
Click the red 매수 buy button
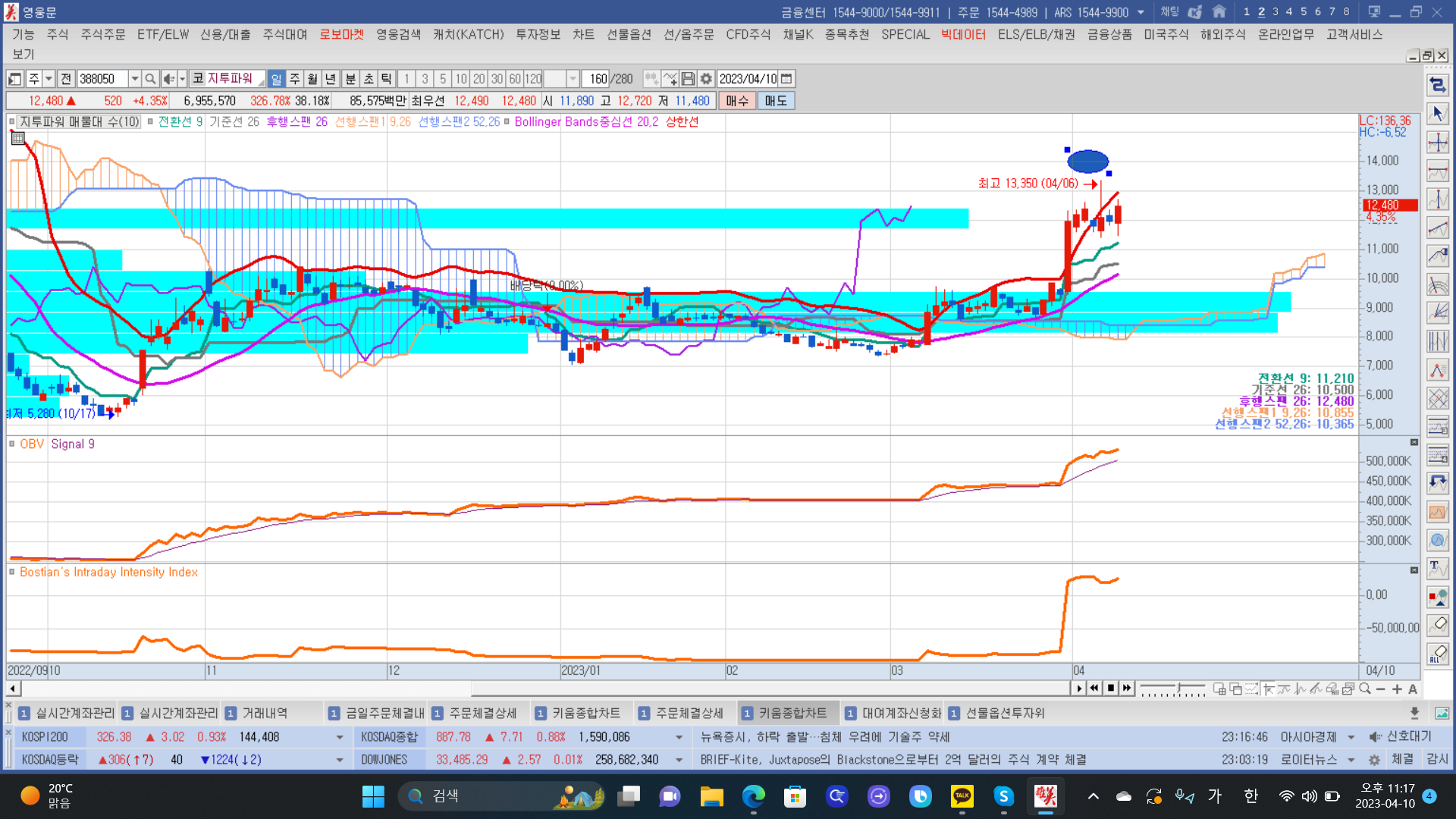coord(736,101)
